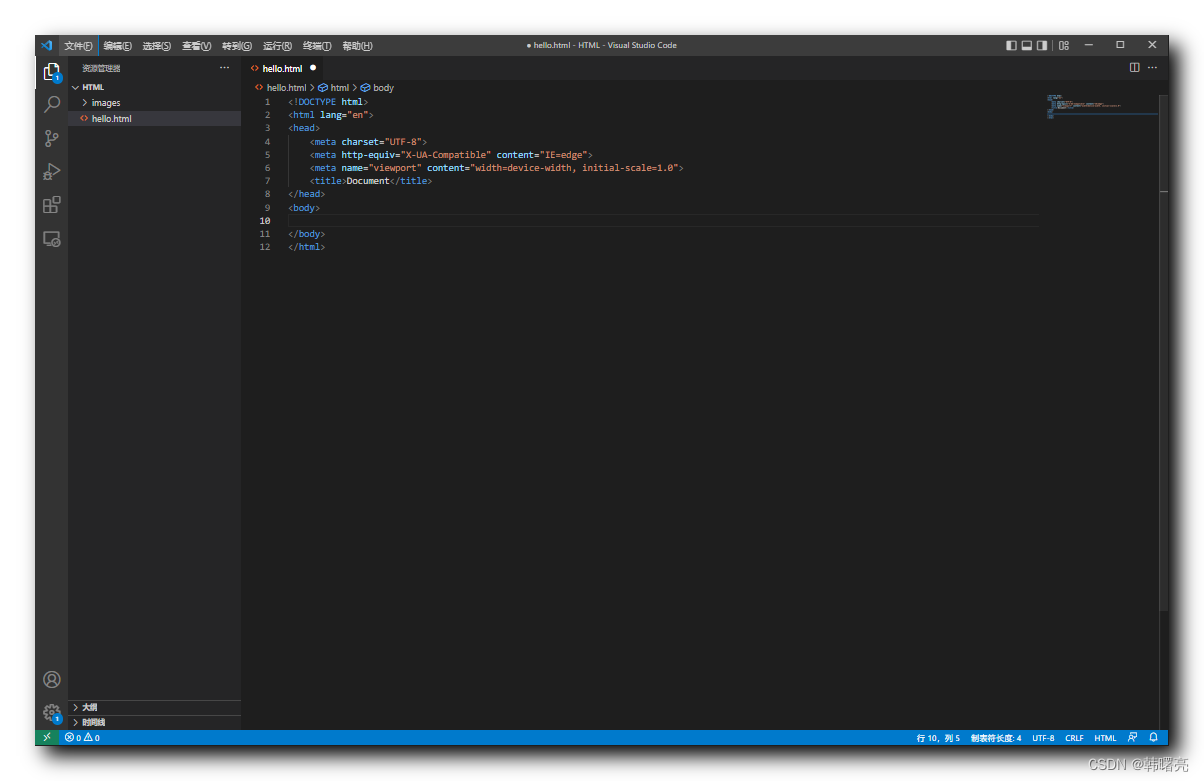Click the CRLF line ending button
Screen dimensions: 1204x781
[1074, 737]
